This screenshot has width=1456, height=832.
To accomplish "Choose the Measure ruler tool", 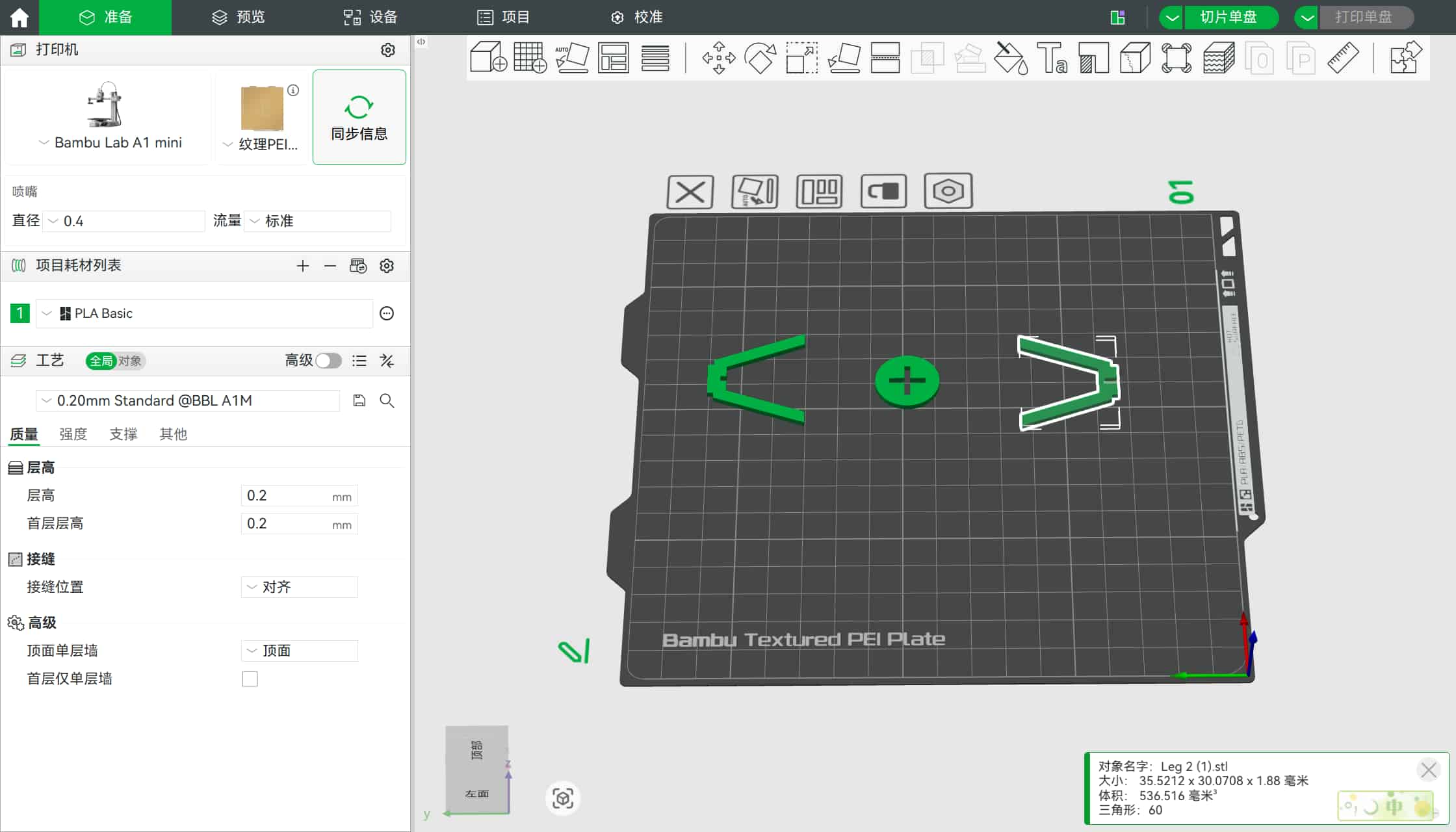I will (1342, 58).
